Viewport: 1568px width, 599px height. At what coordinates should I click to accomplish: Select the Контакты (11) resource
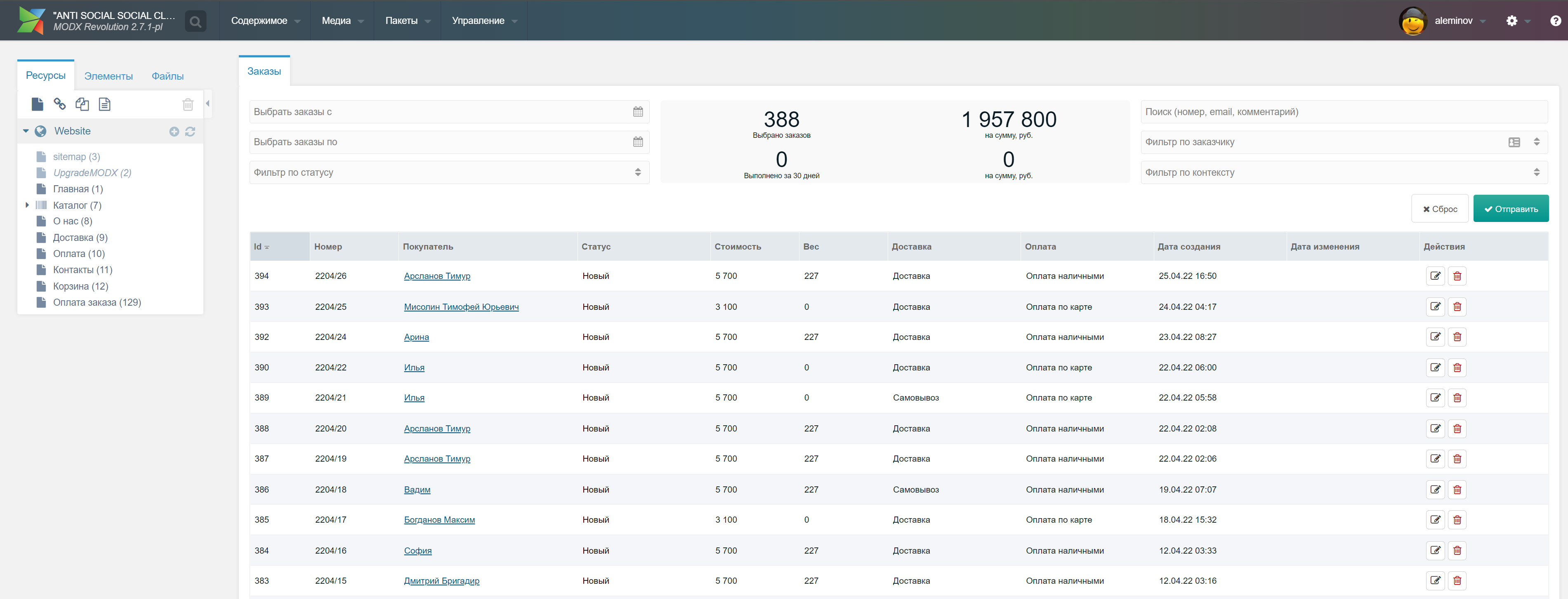coord(83,270)
